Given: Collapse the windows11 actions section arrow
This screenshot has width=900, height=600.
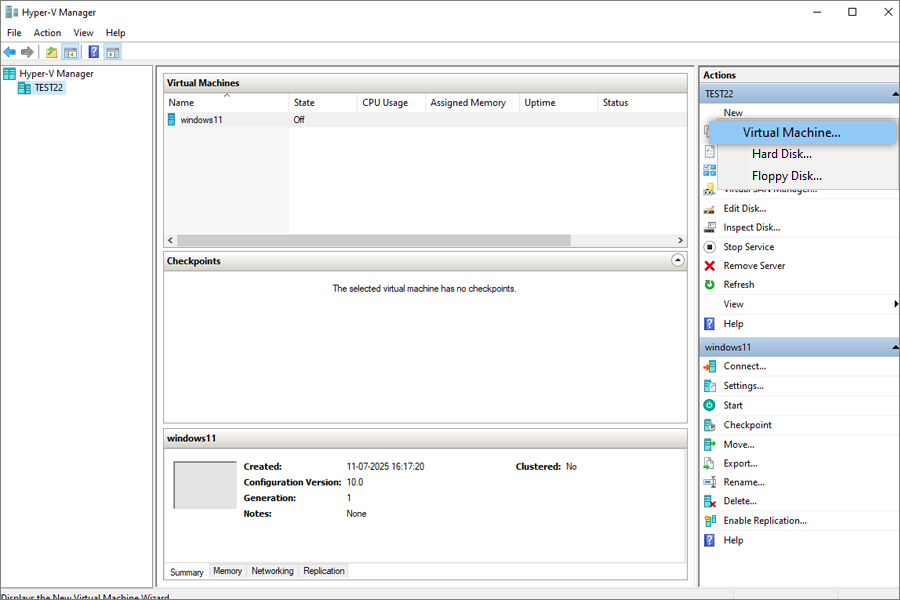Looking at the screenshot, I should (895, 347).
